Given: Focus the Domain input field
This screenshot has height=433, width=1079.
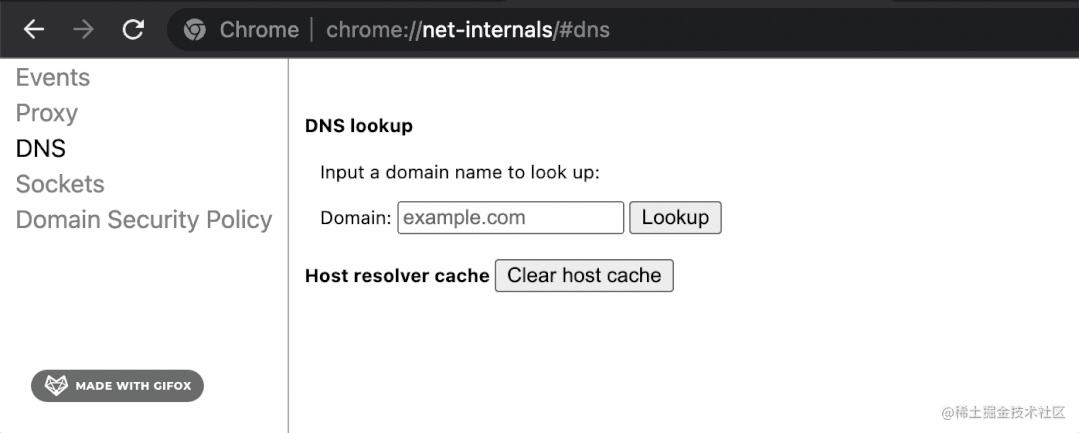Looking at the screenshot, I should point(510,217).
